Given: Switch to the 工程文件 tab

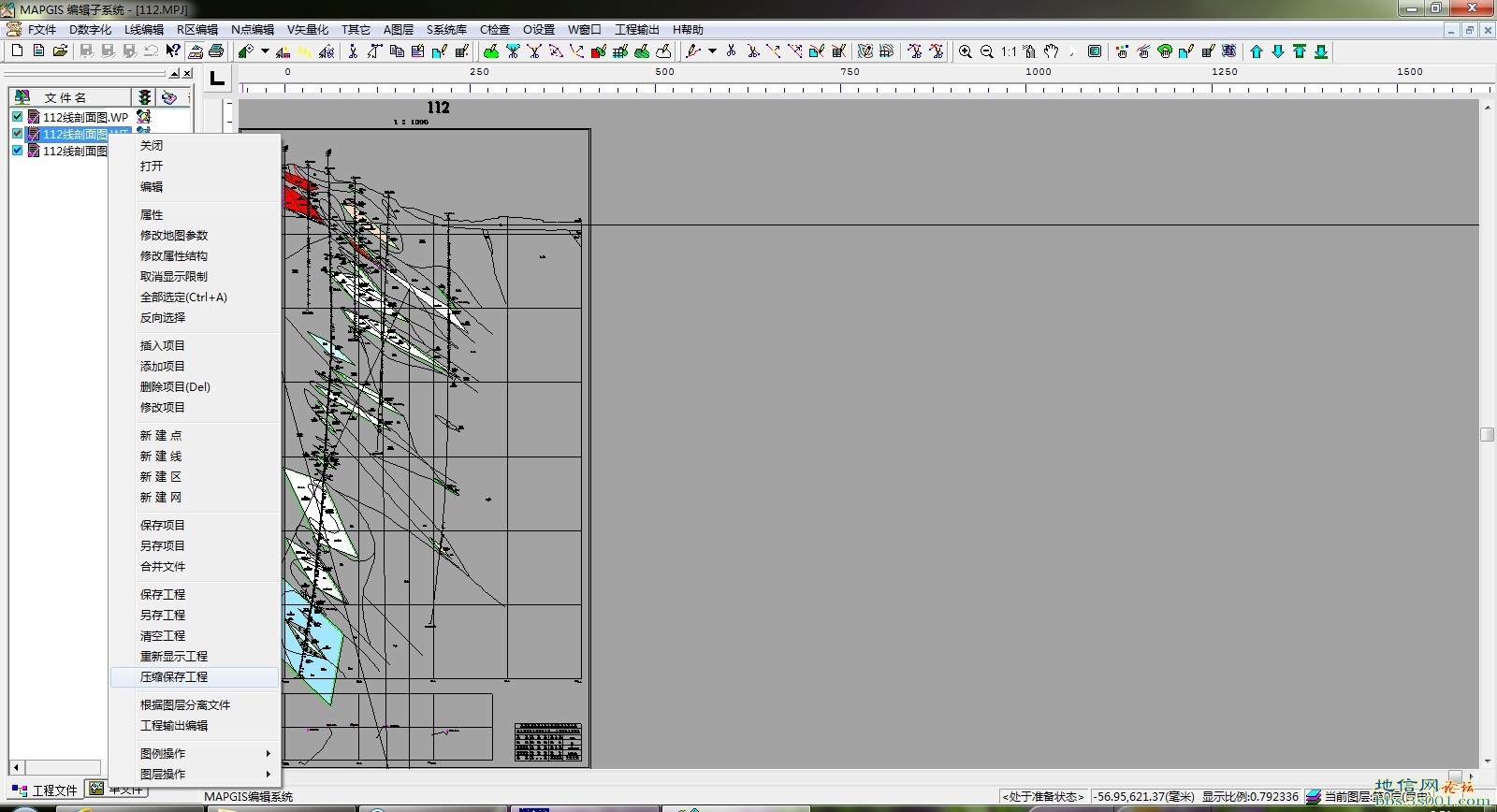Looking at the screenshot, I should [x=46, y=790].
